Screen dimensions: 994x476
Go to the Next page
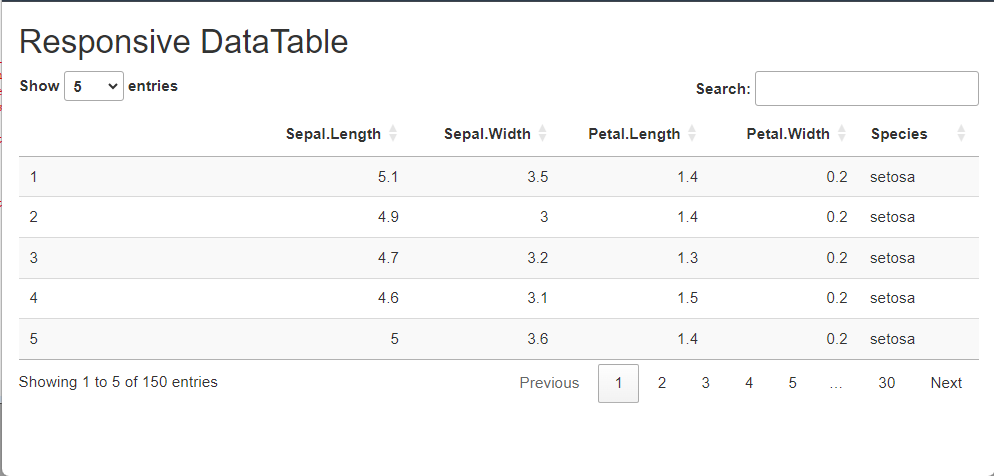[x=945, y=383]
